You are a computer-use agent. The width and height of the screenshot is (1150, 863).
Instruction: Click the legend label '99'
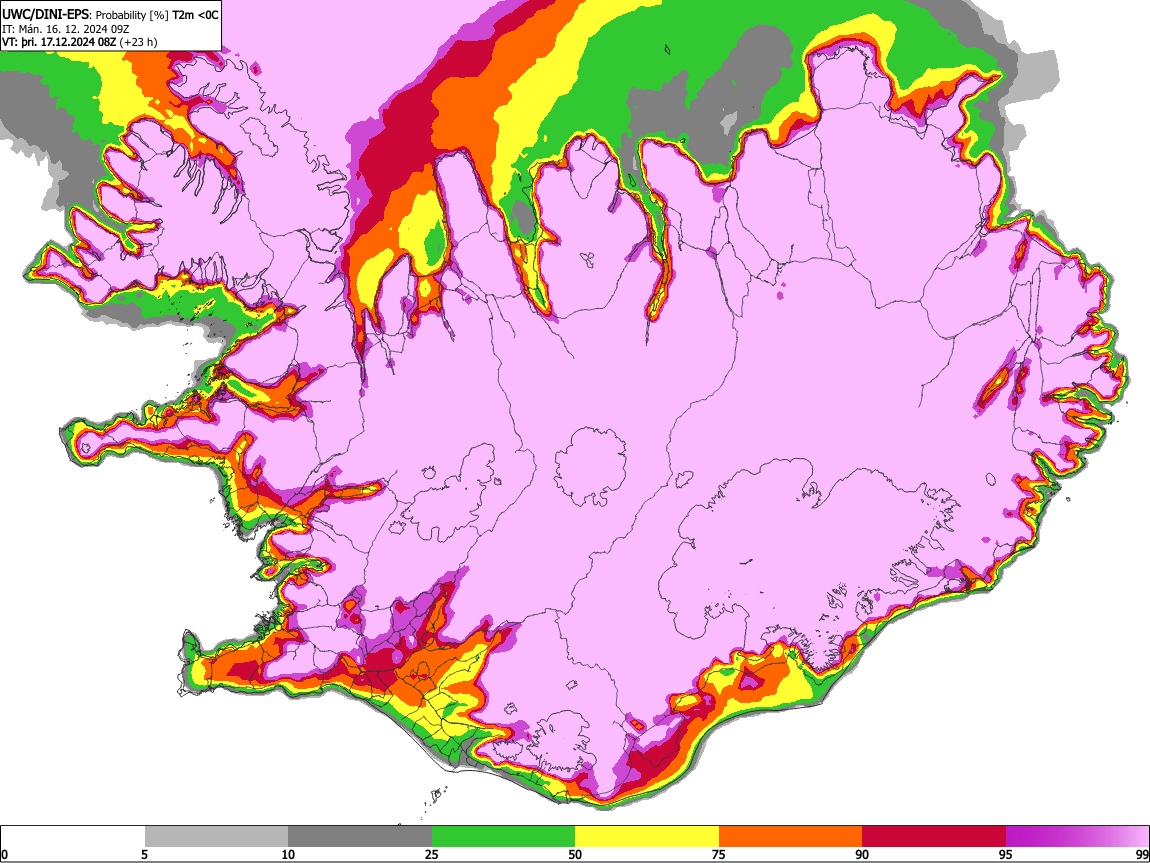pos(1141,855)
